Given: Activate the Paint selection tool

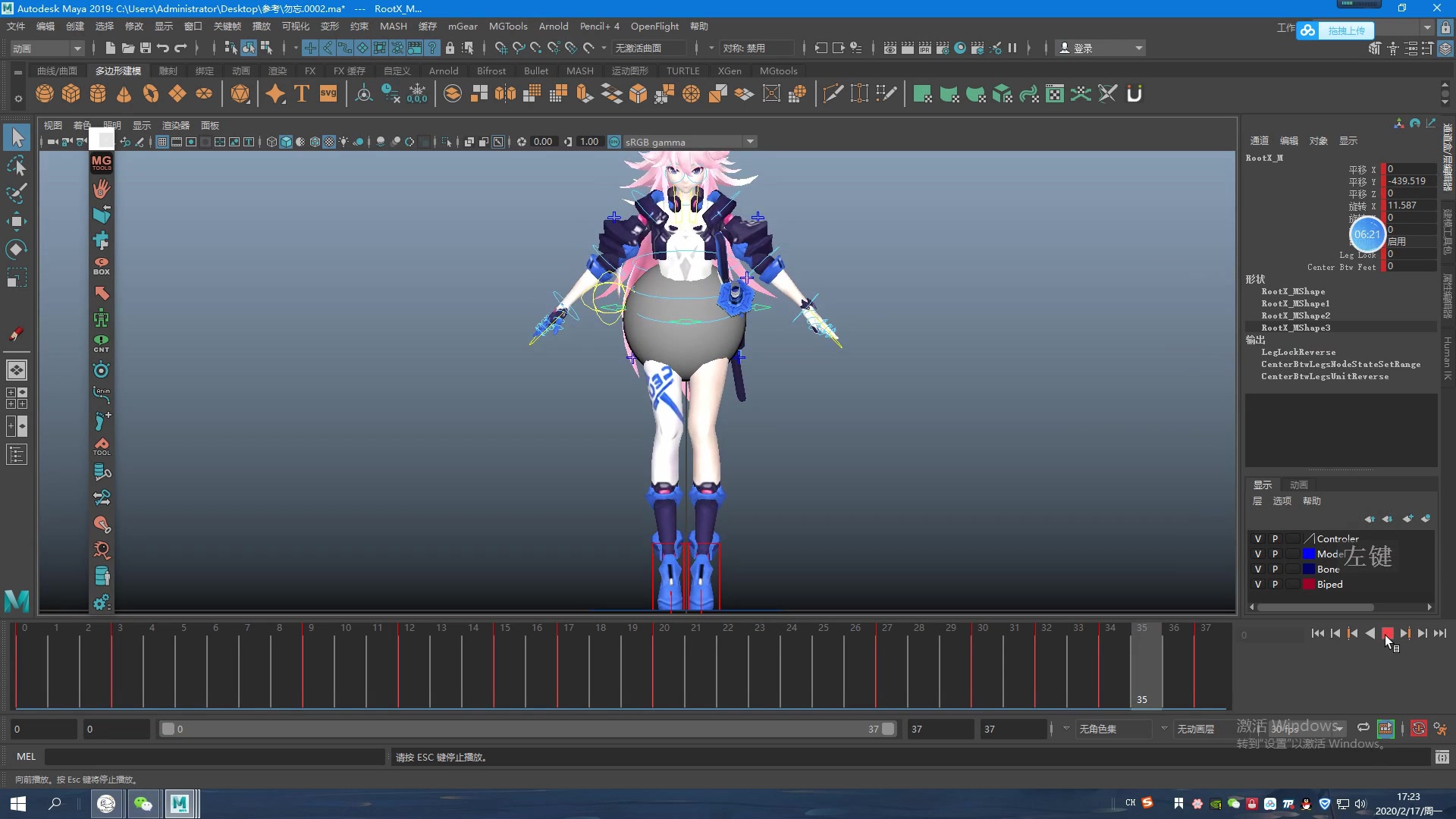Looking at the screenshot, I should coord(17,193).
